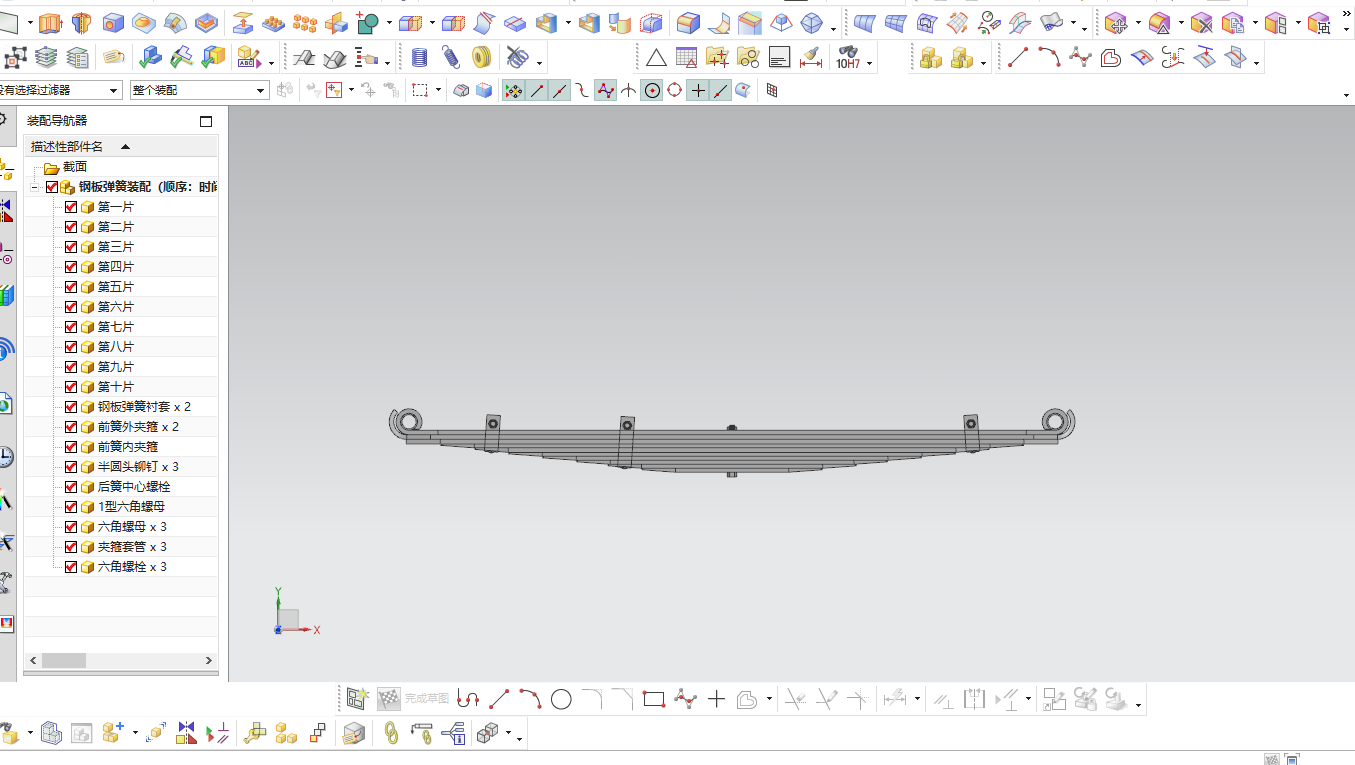
Task: Click the heart-shaped offset curve icon in the upper toolbar
Action: 1110,58
